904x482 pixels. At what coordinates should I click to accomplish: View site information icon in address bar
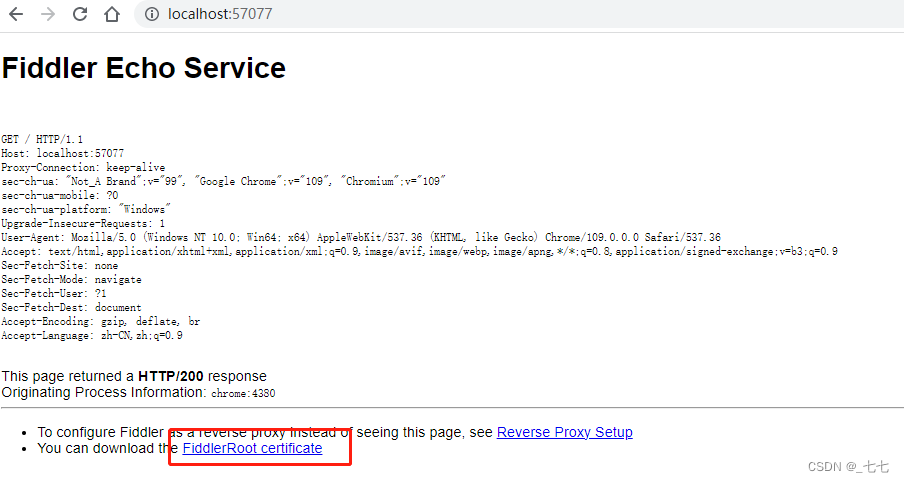point(152,14)
